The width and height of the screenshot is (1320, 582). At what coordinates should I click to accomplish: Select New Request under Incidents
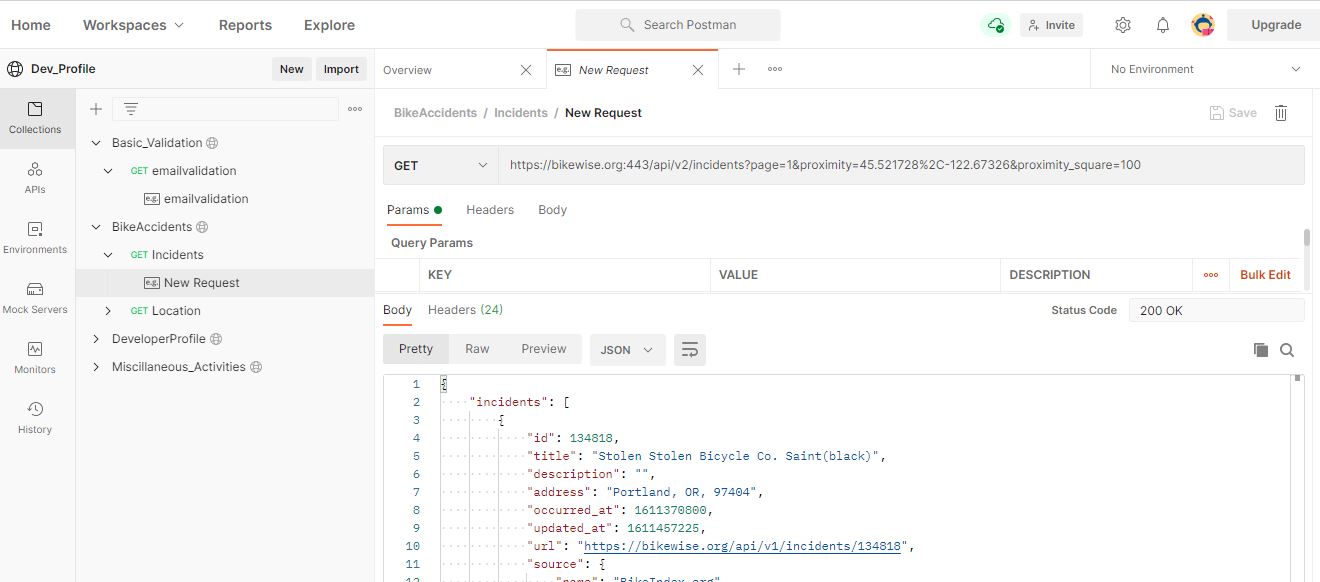click(x=201, y=283)
